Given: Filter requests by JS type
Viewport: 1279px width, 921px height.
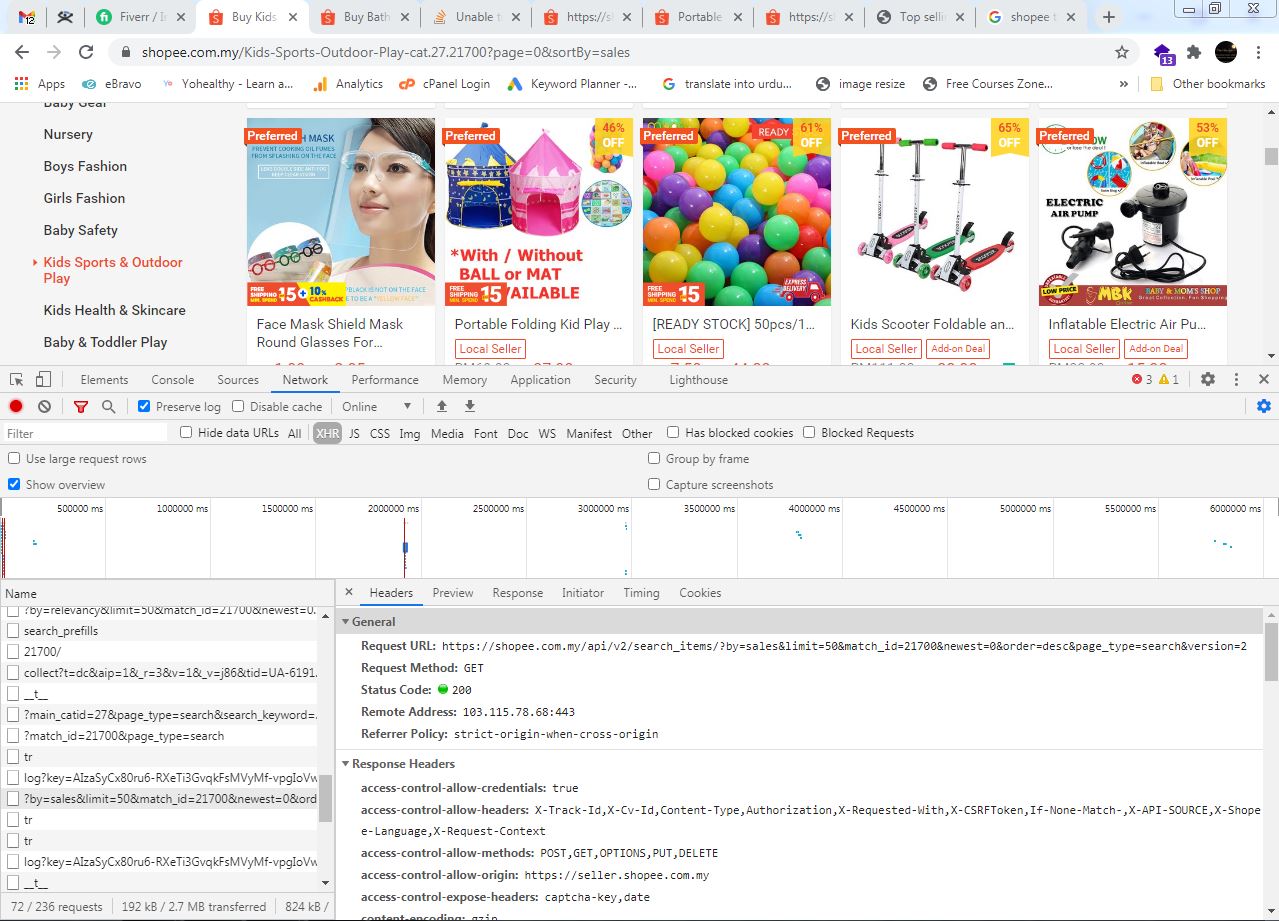Looking at the screenshot, I should (354, 433).
